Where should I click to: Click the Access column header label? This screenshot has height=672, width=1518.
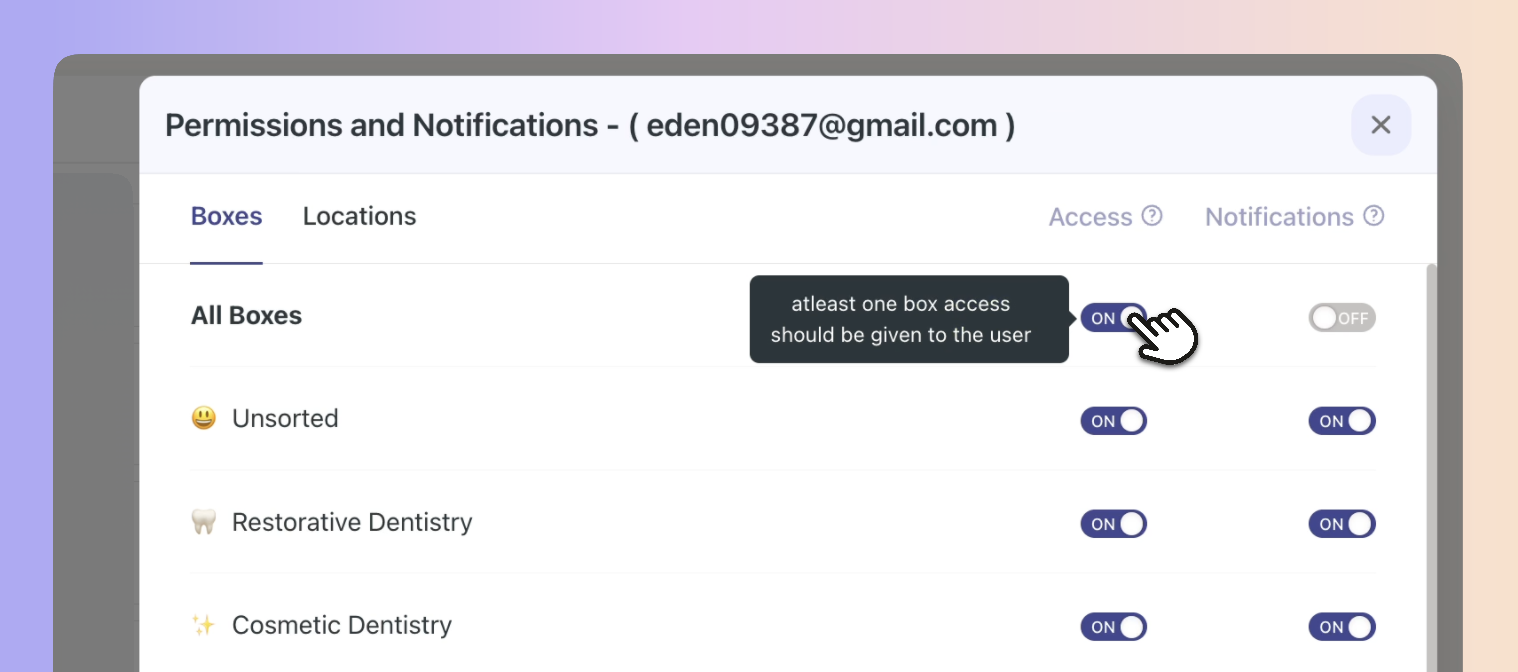pos(1090,217)
